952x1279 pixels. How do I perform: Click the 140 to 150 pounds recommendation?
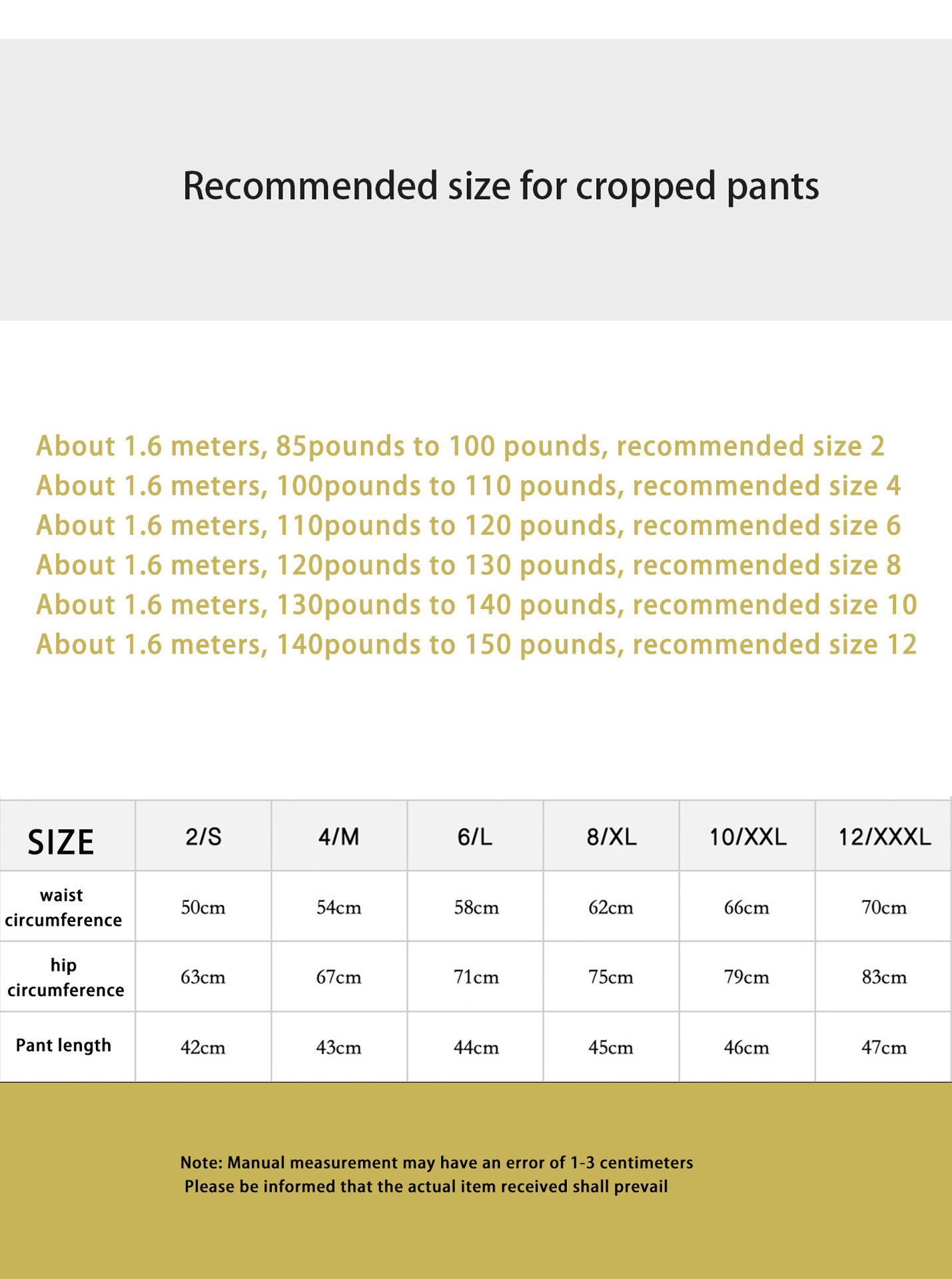click(476, 645)
